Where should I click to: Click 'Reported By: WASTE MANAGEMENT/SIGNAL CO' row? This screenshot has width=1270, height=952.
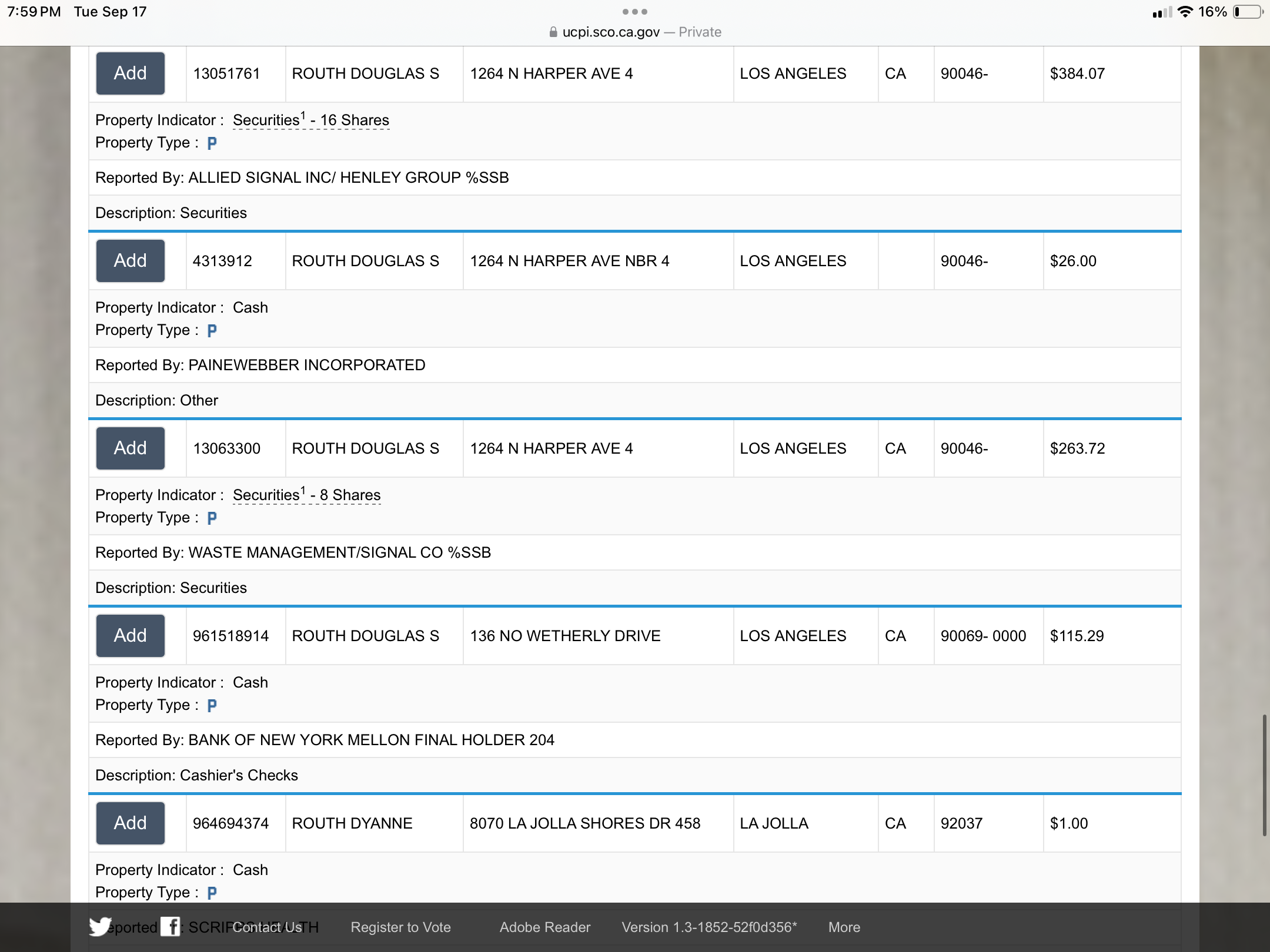634,552
